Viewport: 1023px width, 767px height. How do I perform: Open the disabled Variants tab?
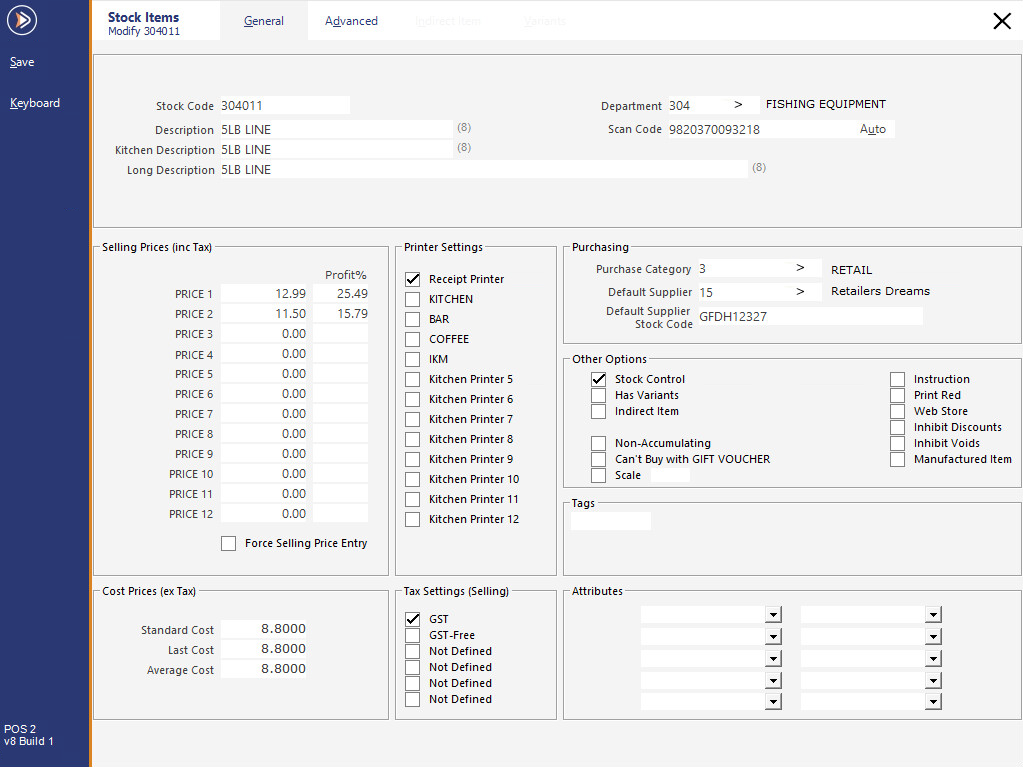[x=545, y=21]
